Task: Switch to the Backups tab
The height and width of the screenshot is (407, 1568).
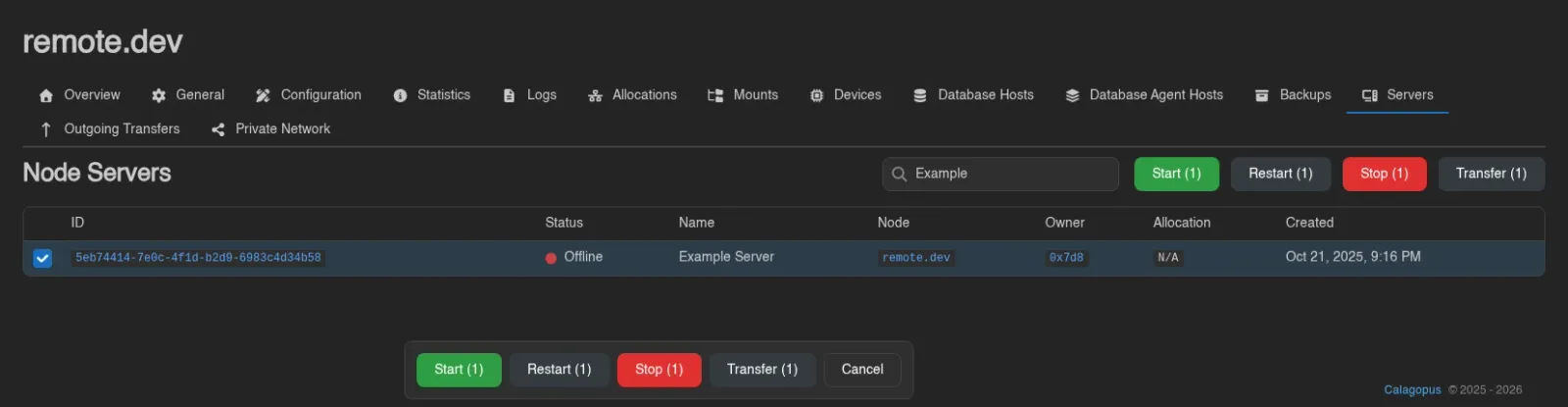Action: point(1294,95)
